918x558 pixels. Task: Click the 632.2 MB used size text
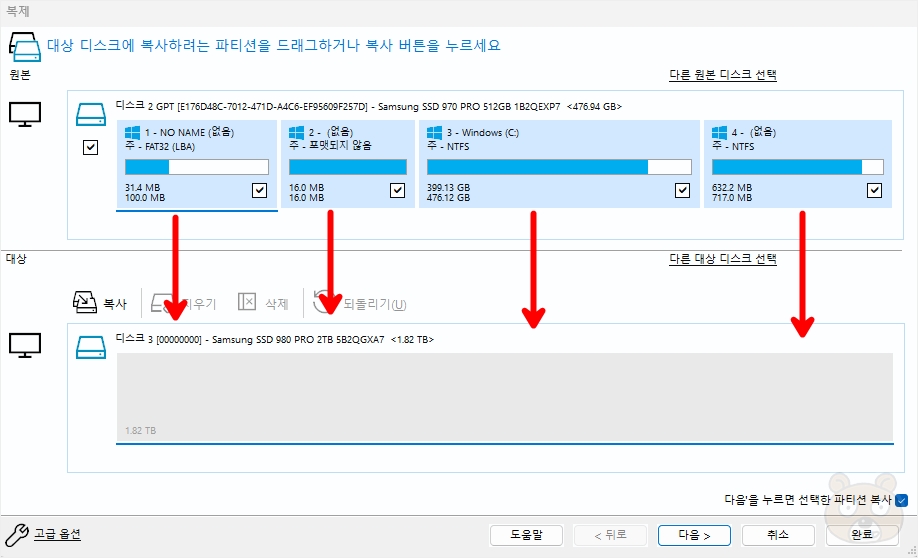[732, 187]
